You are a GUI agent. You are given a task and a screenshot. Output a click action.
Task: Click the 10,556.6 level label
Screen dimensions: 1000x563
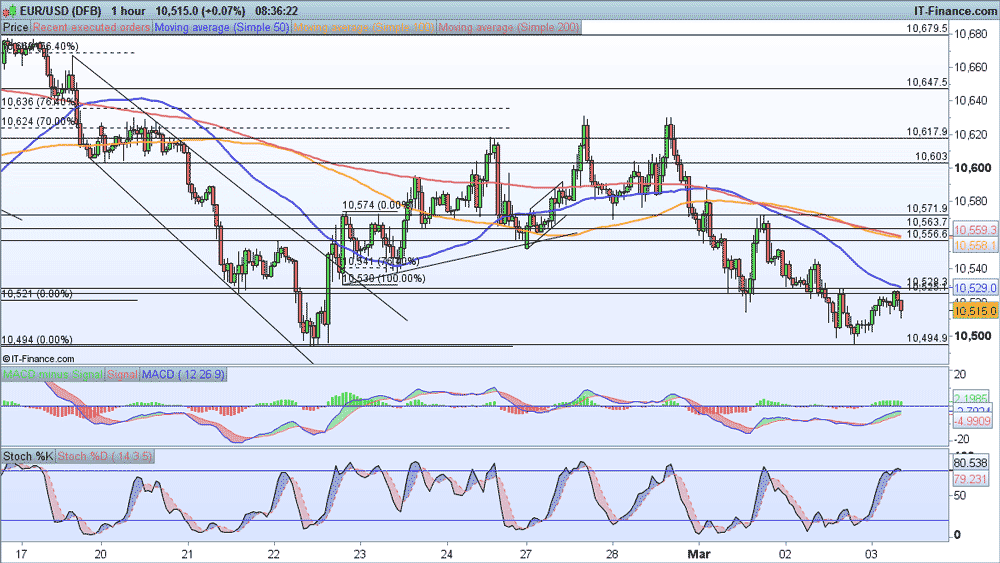(927, 235)
